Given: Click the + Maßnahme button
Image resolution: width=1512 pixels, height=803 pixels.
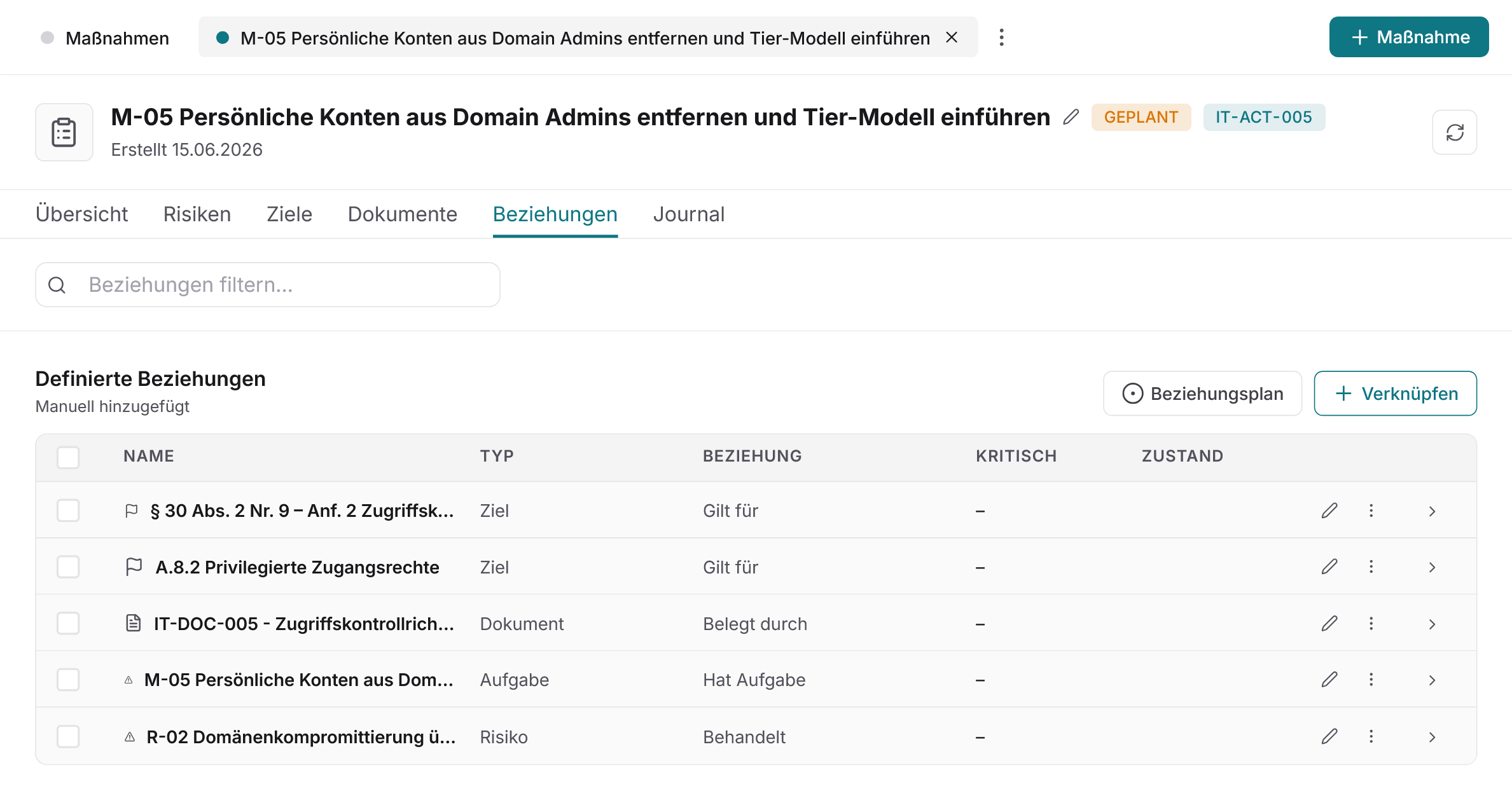Looking at the screenshot, I should (1409, 37).
